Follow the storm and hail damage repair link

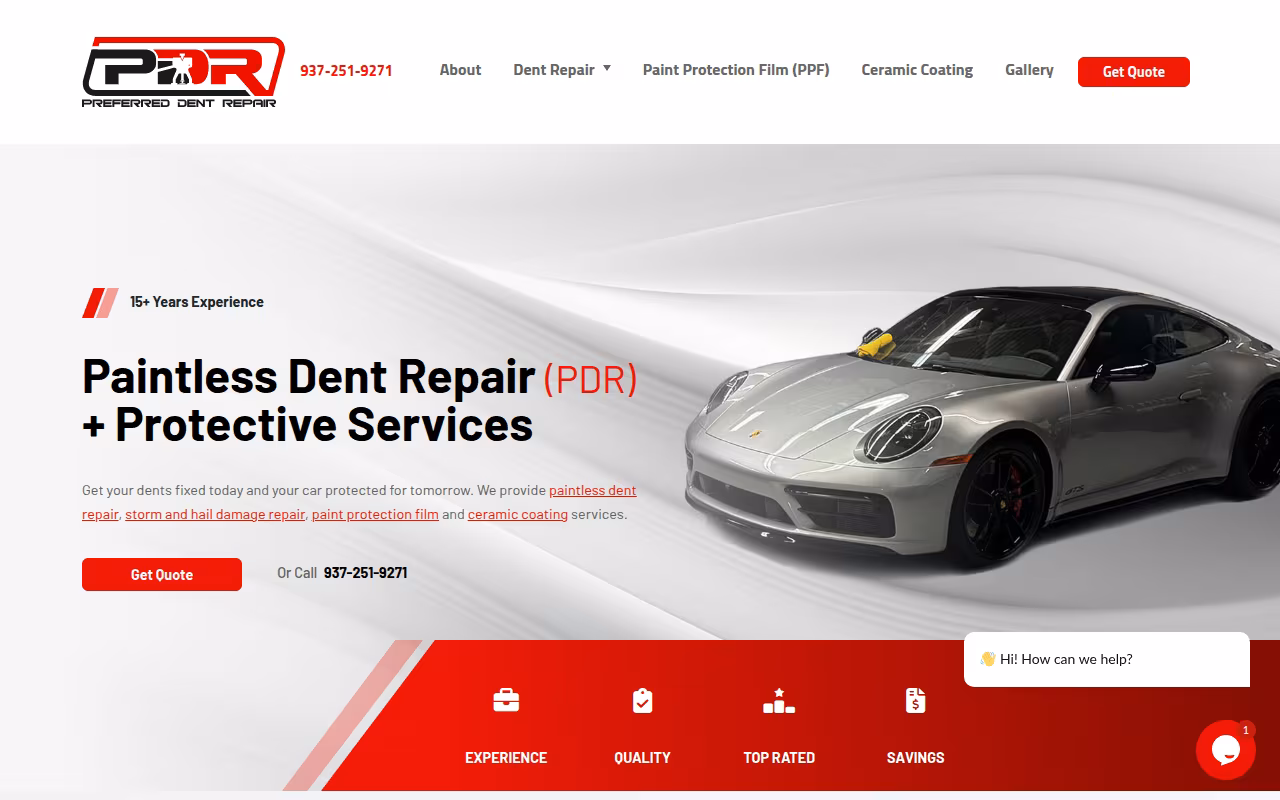click(215, 515)
